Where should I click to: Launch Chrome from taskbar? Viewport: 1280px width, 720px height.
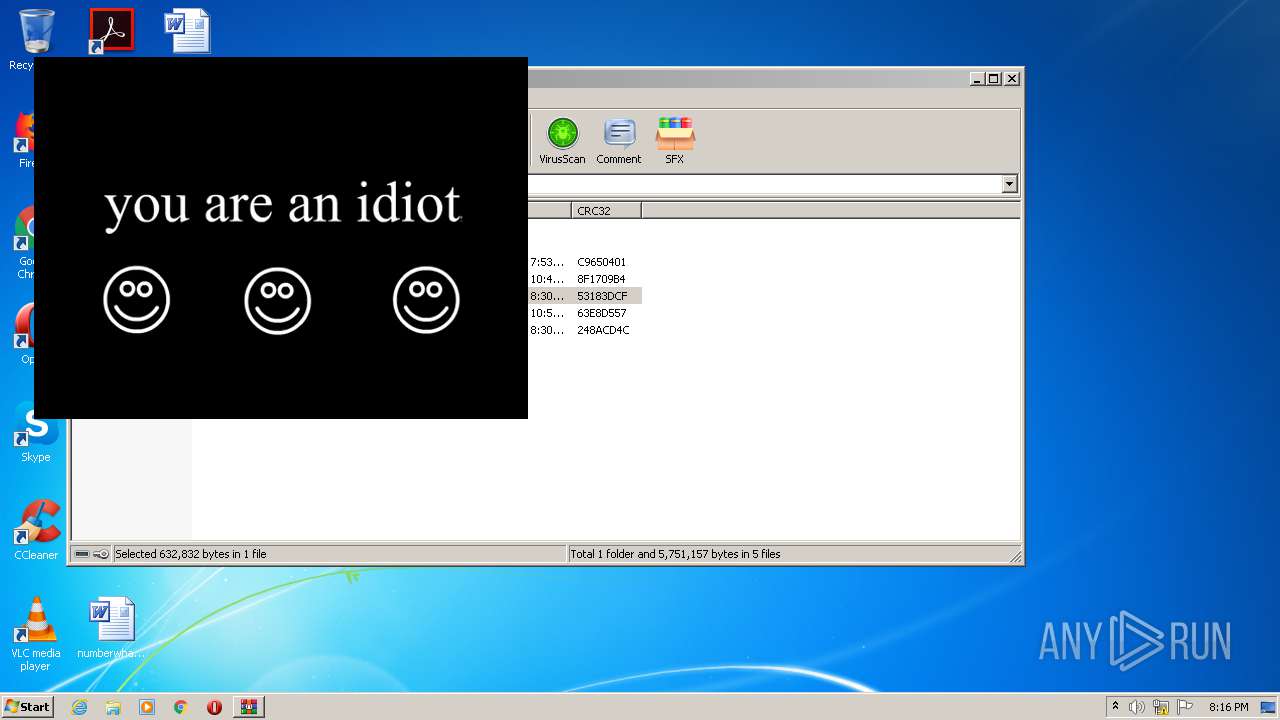181,707
